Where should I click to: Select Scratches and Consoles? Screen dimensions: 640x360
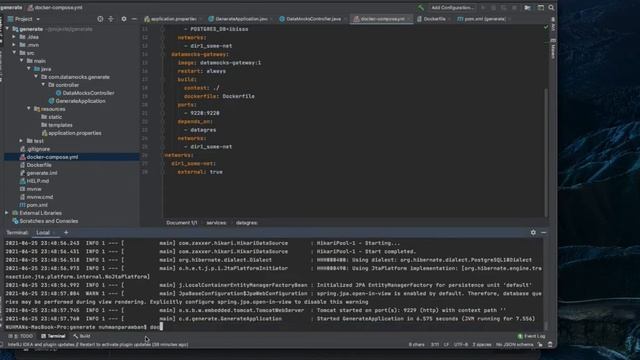45,221
